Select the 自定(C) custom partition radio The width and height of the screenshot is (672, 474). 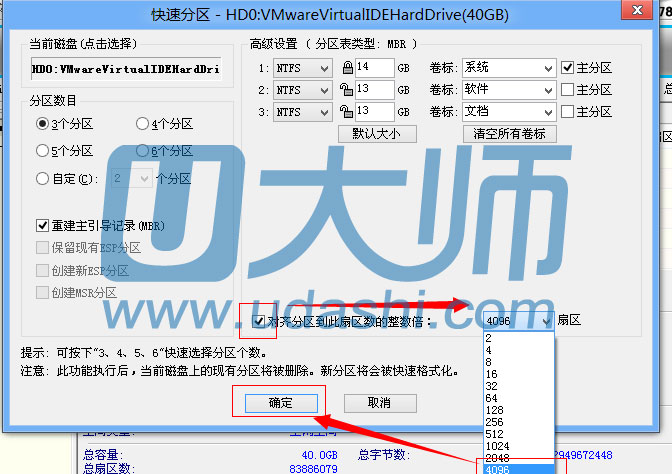tap(42, 179)
